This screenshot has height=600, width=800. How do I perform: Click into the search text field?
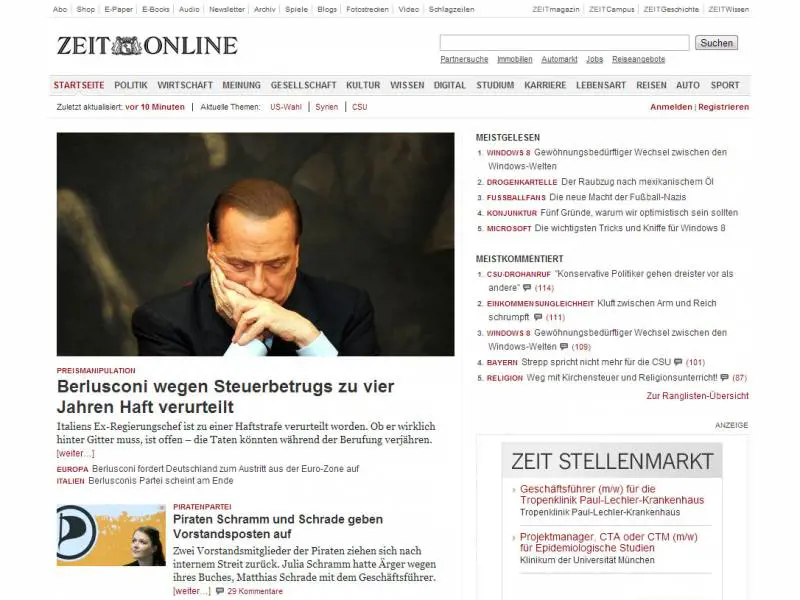[x=564, y=43]
